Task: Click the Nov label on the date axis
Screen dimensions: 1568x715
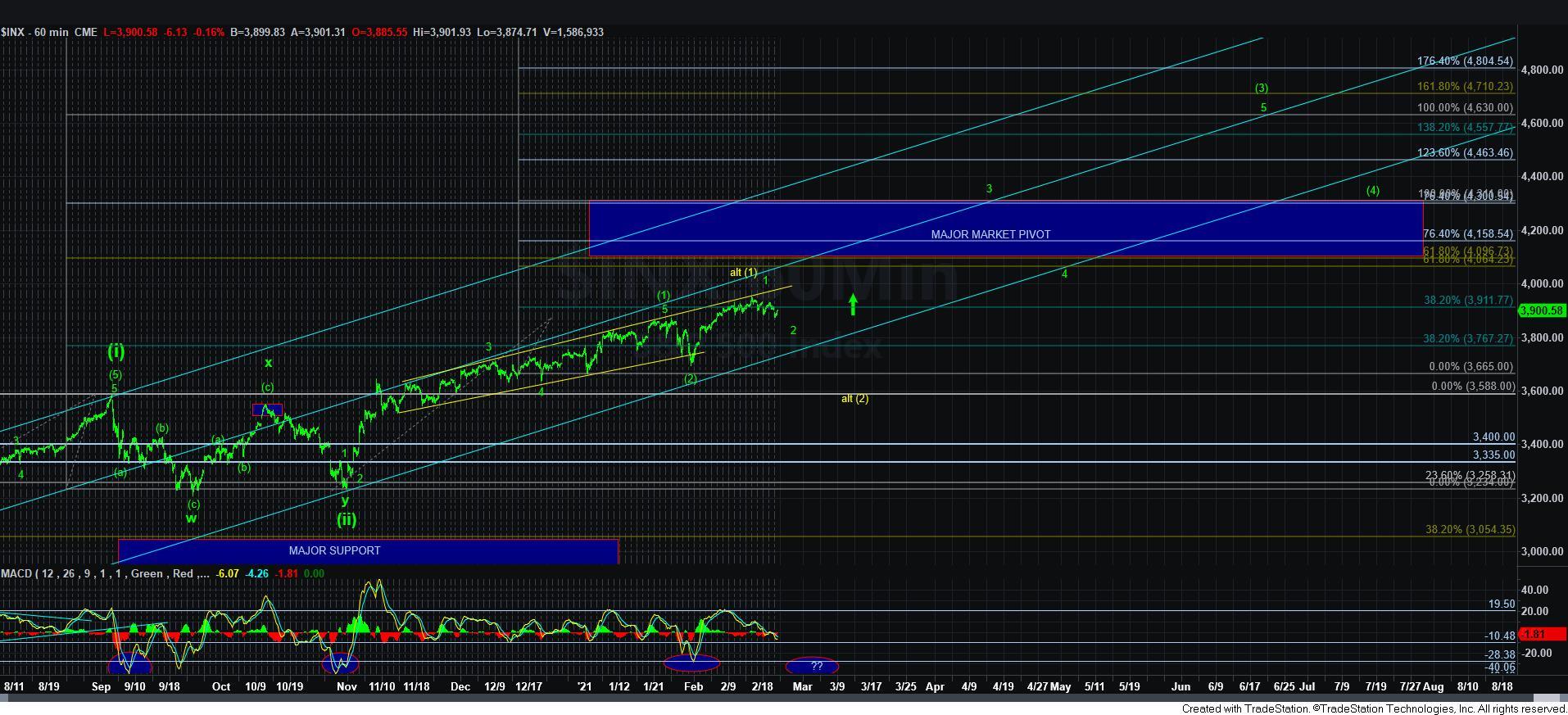Action: pos(347,686)
